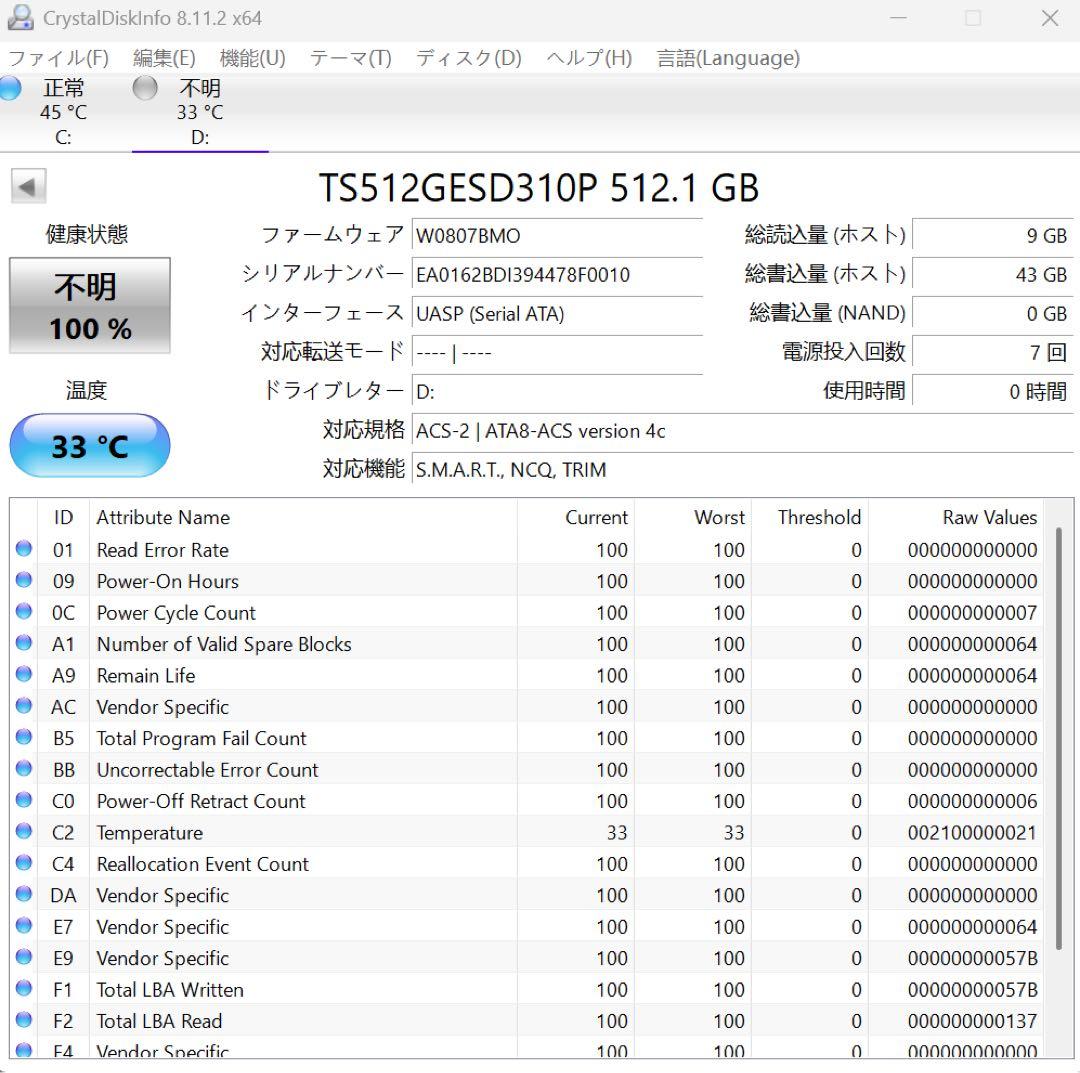
Task: Click the firmware field W0807BMO
Action: coord(557,236)
